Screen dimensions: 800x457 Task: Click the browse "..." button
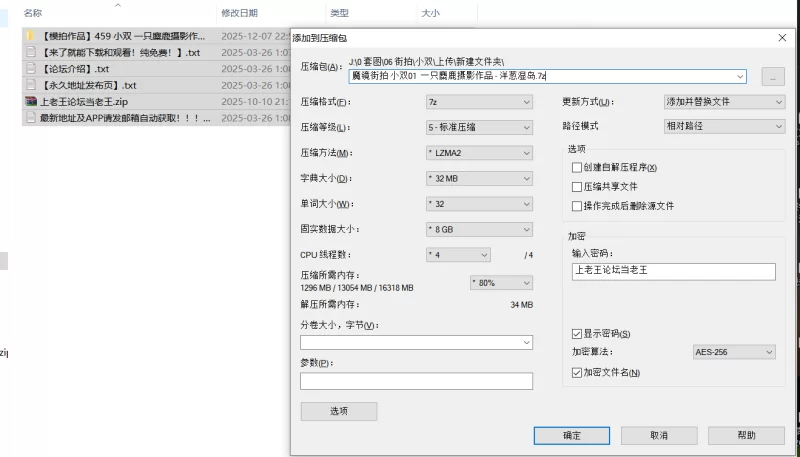pos(773,77)
